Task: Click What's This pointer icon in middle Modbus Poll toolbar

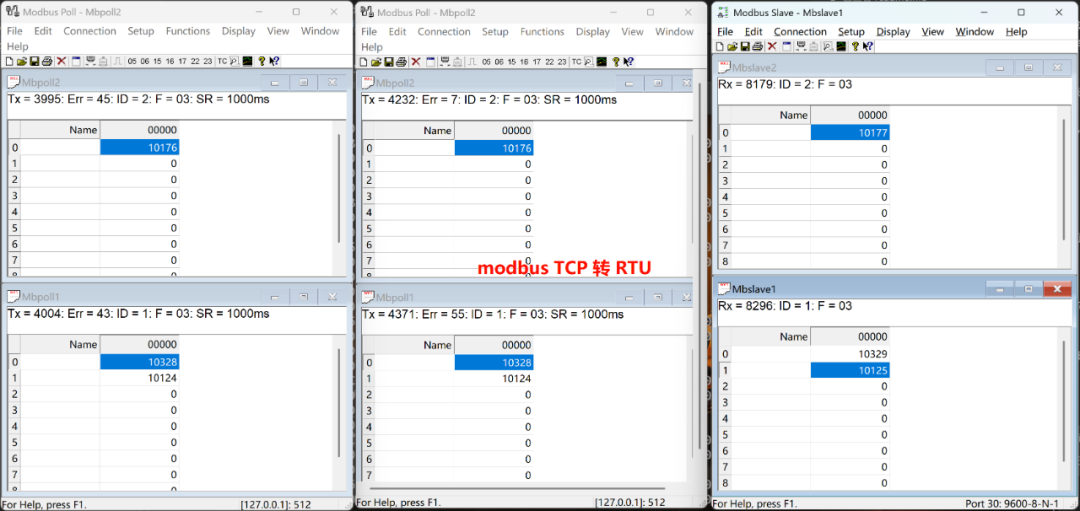Action: tap(628, 61)
